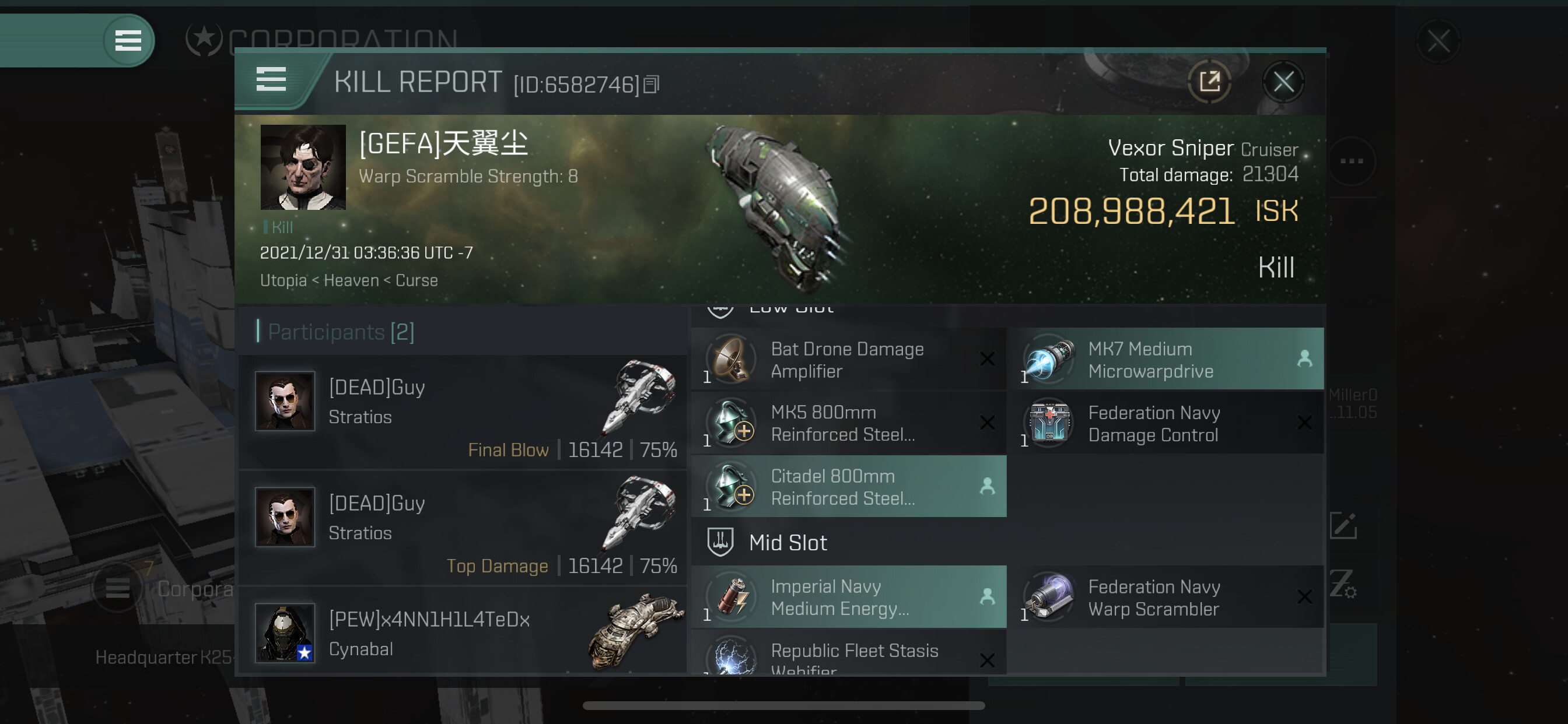Click the Participants section header
The width and height of the screenshot is (1568, 724).
pos(340,332)
